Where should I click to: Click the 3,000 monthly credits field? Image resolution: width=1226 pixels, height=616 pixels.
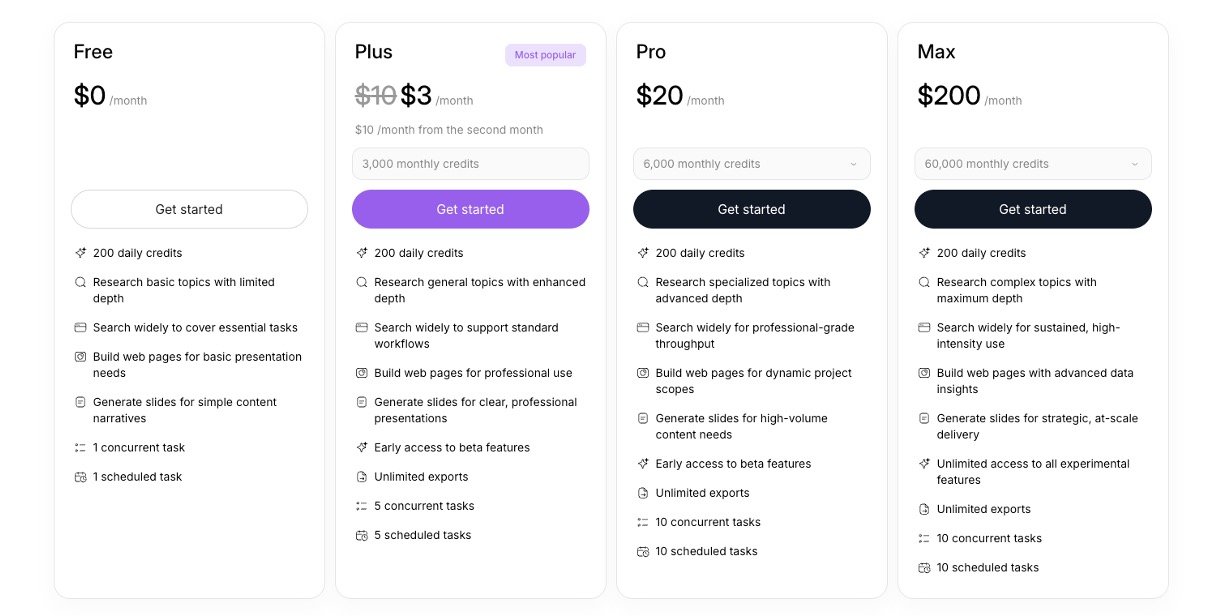pyautogui.click(x=470, y=164)
